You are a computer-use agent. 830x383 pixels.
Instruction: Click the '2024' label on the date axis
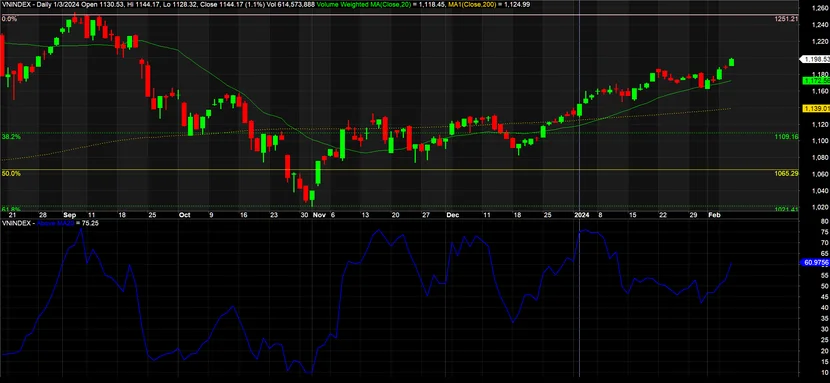click(x=582, y=216)
